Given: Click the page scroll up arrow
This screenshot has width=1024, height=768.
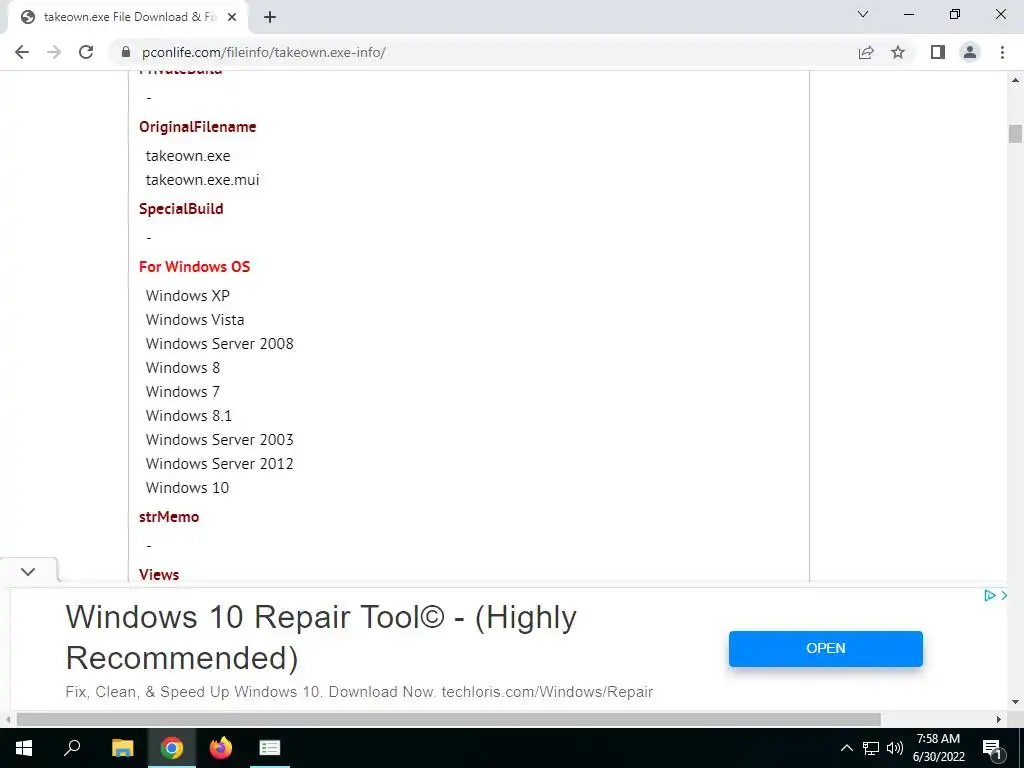Looking at the screenshot, I should [1015, 80].
